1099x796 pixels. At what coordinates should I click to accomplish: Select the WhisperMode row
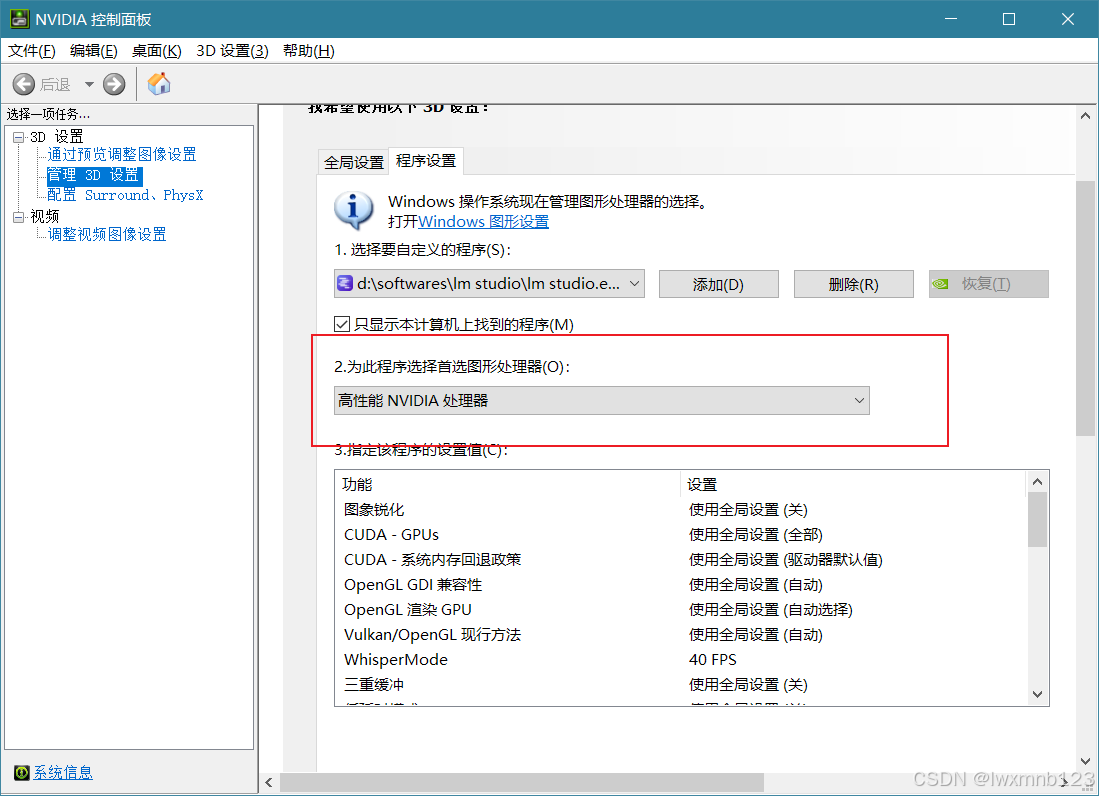681,659
